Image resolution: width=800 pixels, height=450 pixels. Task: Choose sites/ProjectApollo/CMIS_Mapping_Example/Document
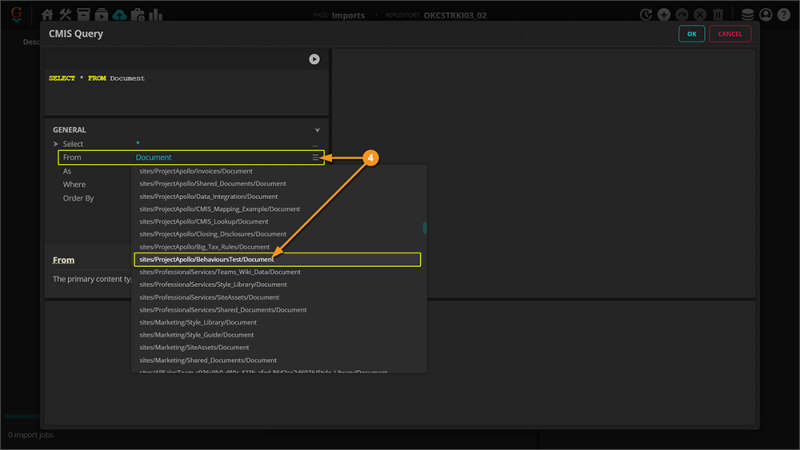click(220, 209)
